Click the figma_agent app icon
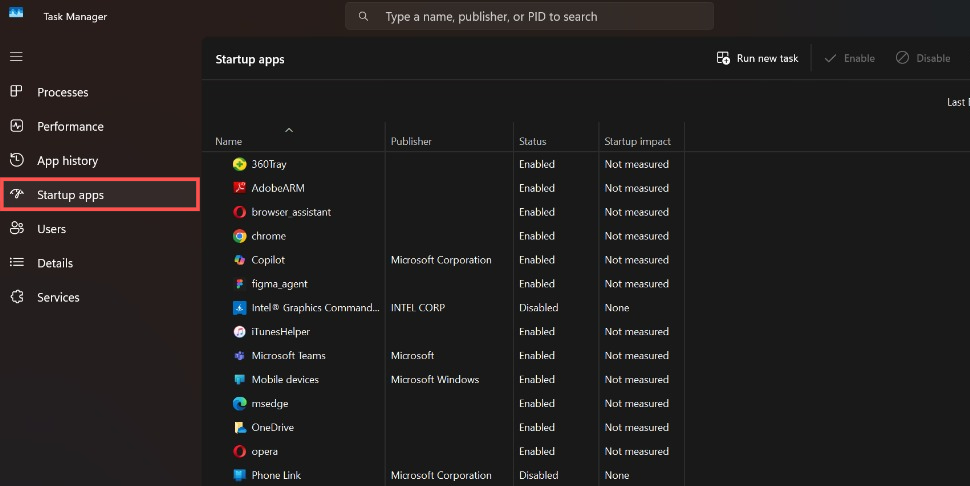The image size is (970, 486). (239, 284)
